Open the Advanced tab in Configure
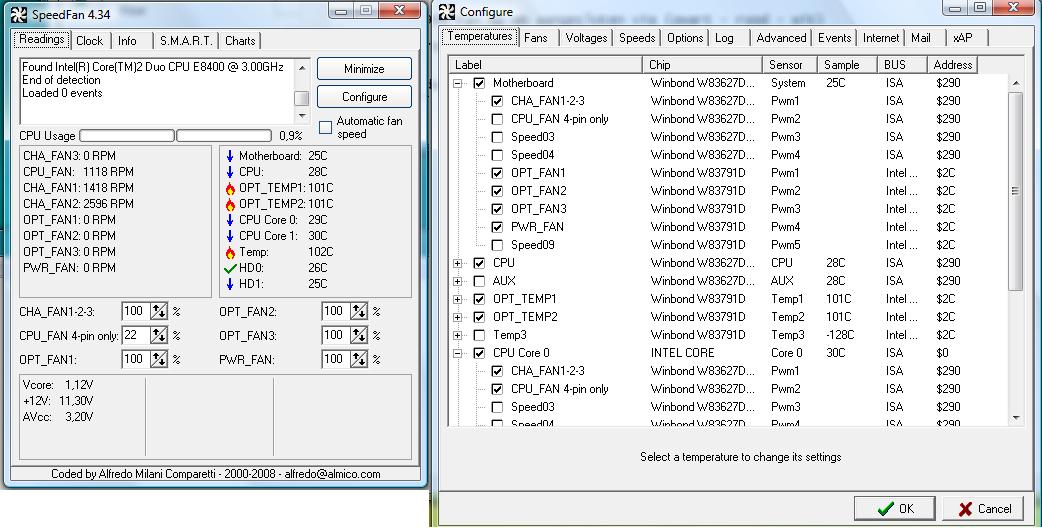The image size is (1042, 528). (781, 38)
